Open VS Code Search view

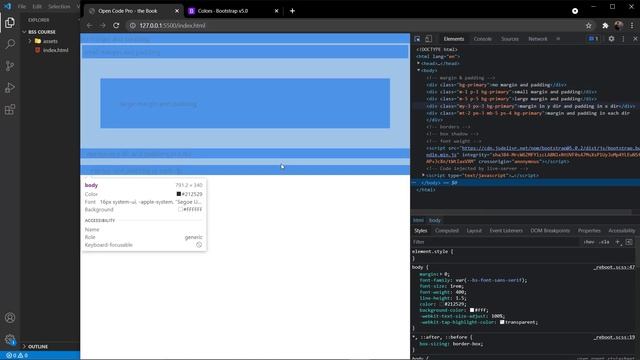[10, 44]
